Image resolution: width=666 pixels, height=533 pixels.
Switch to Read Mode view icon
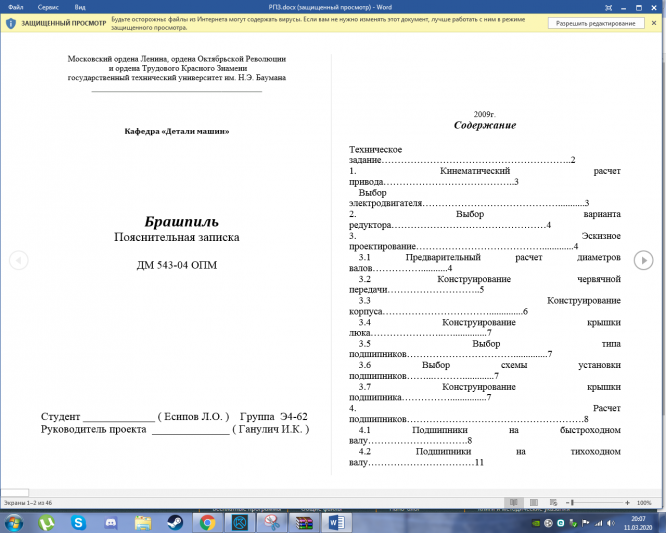tap(514, 502)
